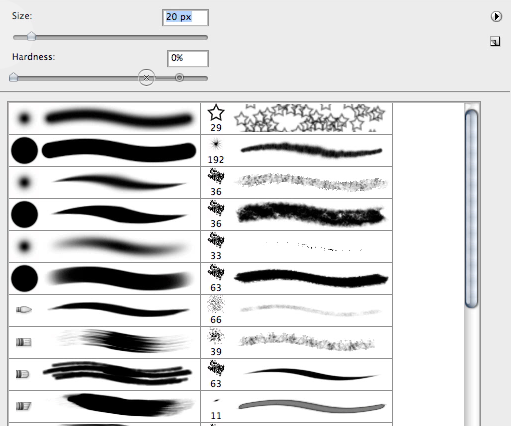Choose the soft round brush with tapered stroke
Screen dimensions: 511x426
(104, 183)
